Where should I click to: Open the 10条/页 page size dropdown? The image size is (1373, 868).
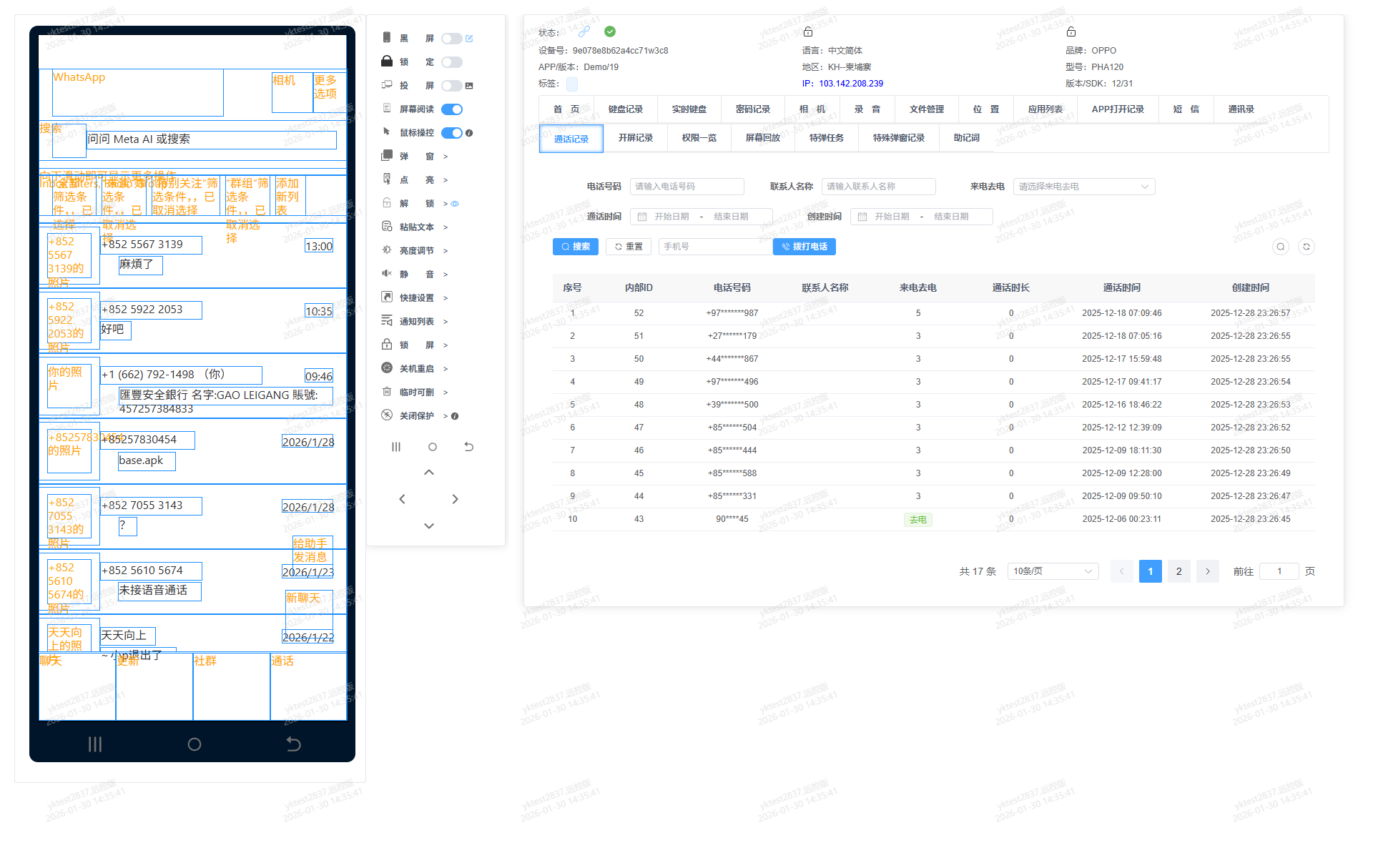tap(1053, 571)
